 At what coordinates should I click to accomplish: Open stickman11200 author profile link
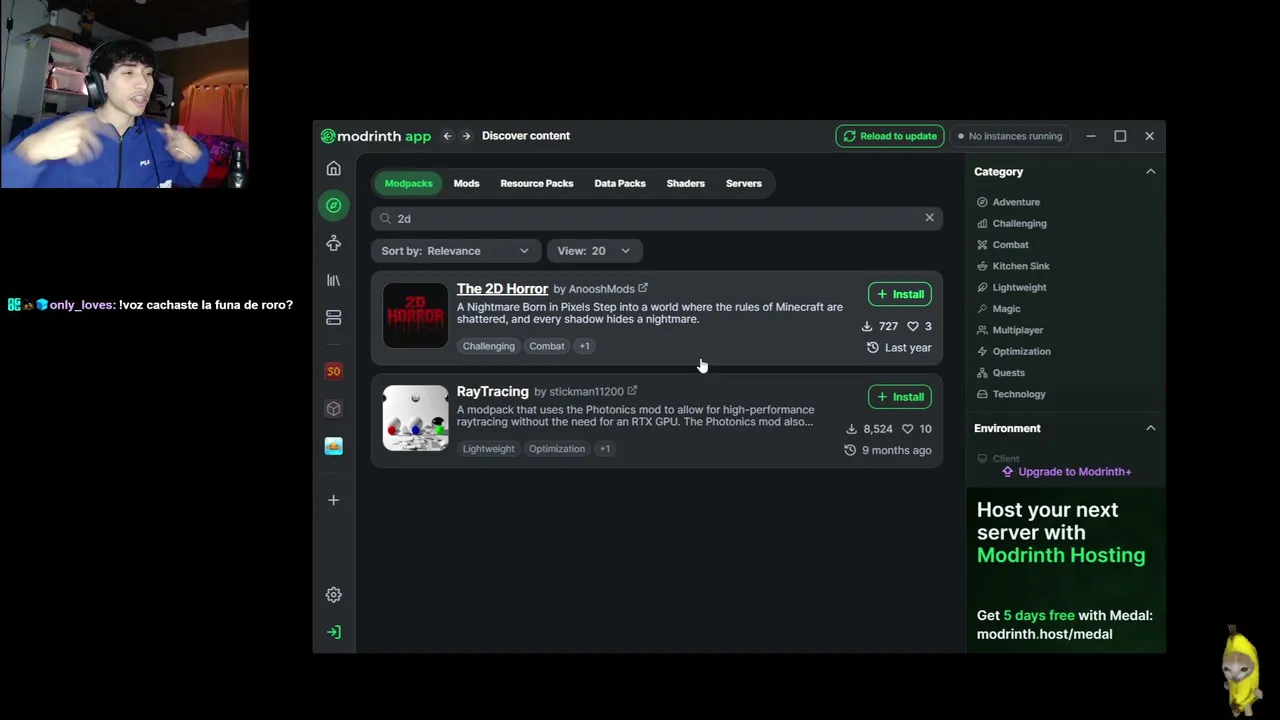point(586,392)
